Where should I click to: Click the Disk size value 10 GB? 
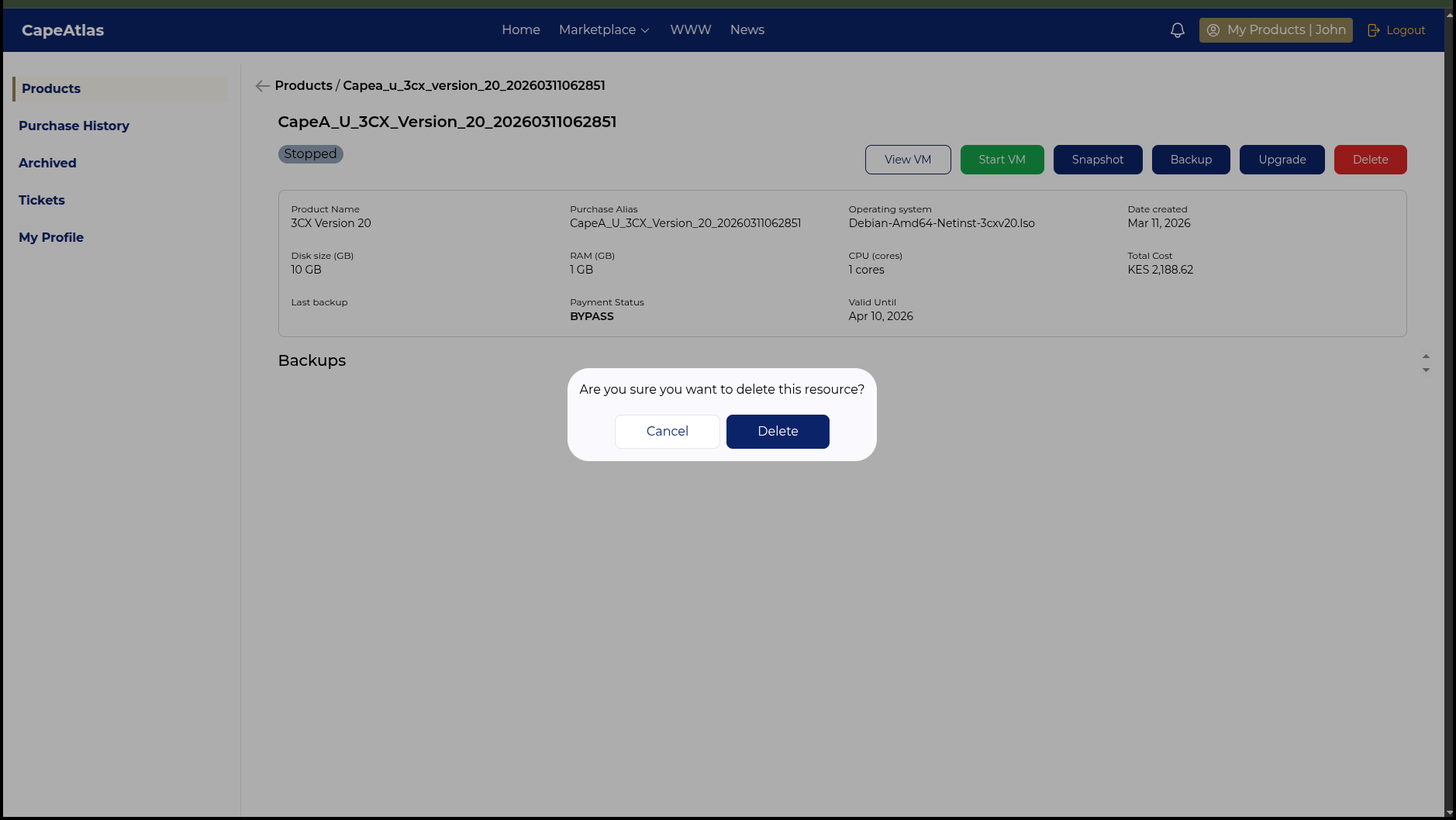[306, 270]
